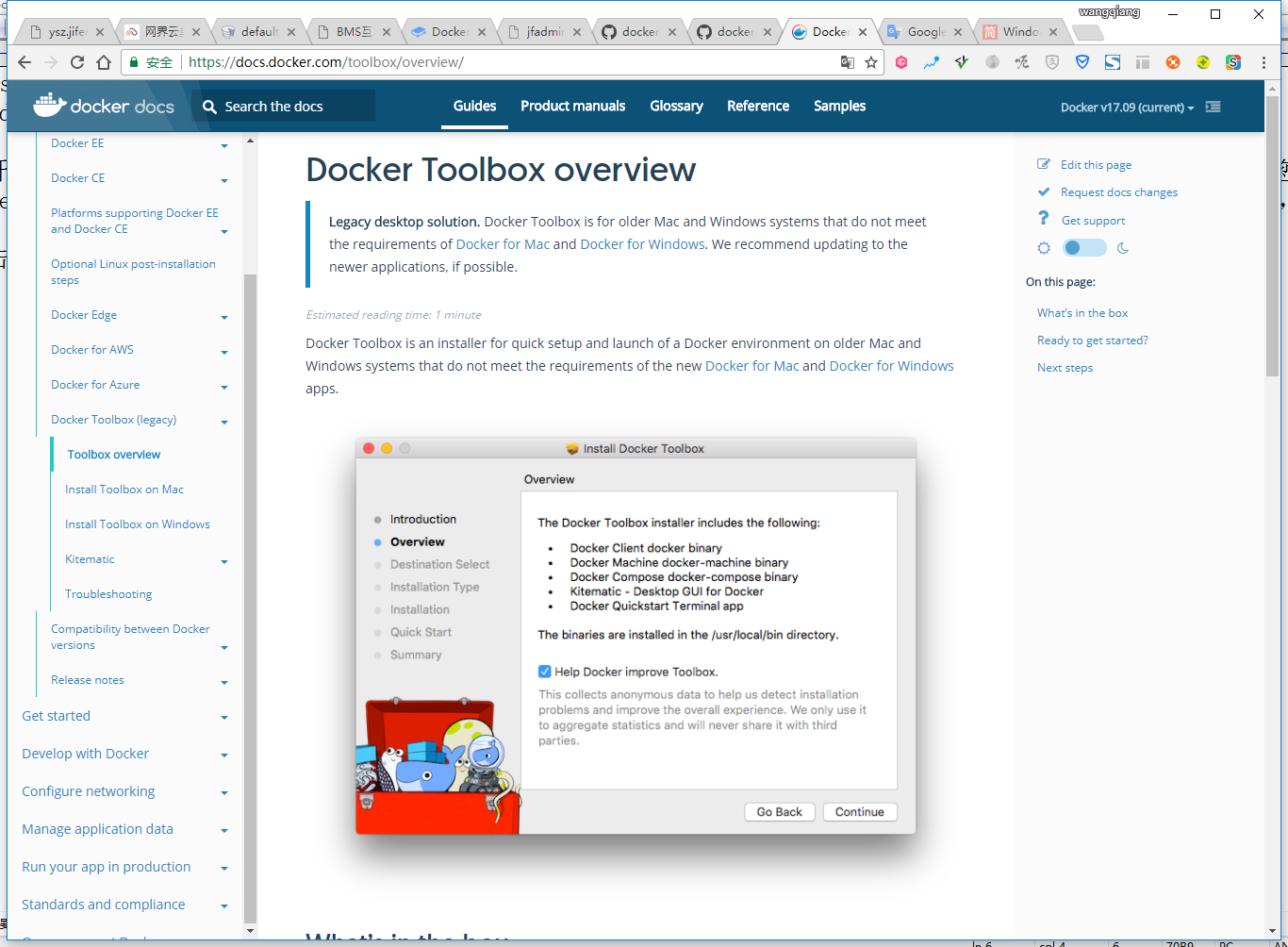
Task: Open the Chrome three-dot menu
Action: 1263,62
